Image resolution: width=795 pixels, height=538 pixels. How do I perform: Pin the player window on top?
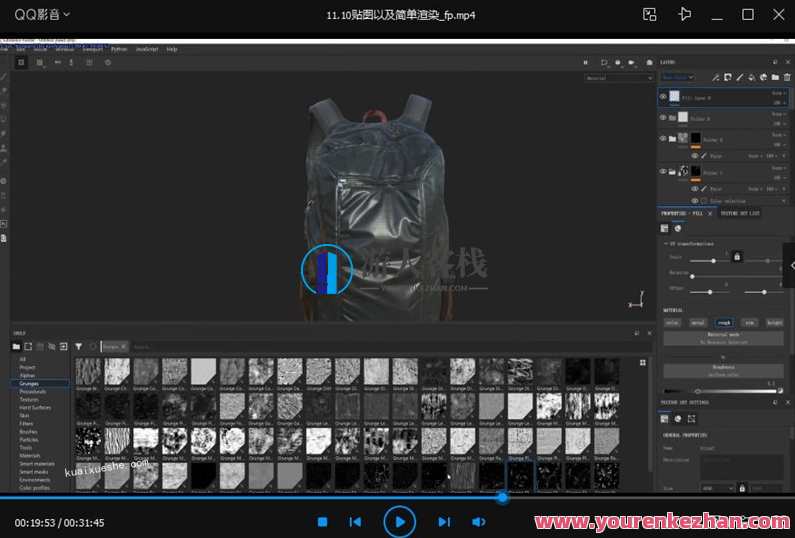685,14
